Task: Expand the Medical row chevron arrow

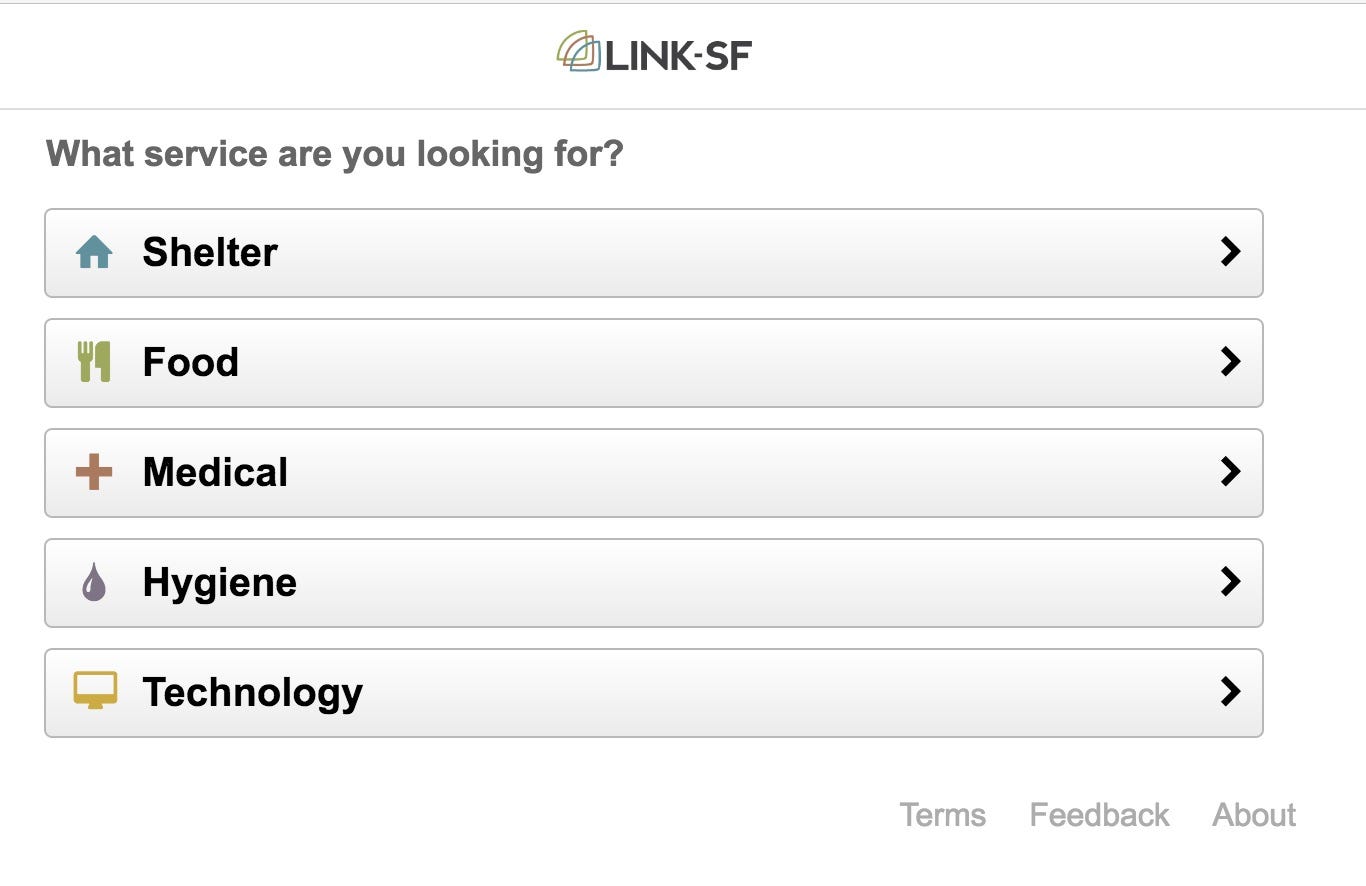Action: tap(1230, 472)
